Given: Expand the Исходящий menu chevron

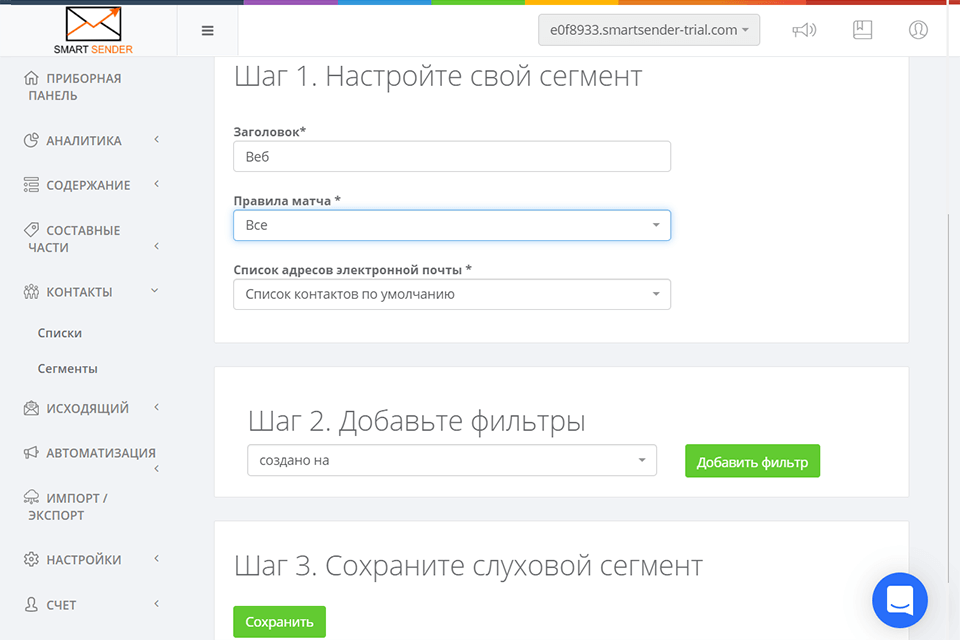Looking at the screenshot, I should click(157, 407).
